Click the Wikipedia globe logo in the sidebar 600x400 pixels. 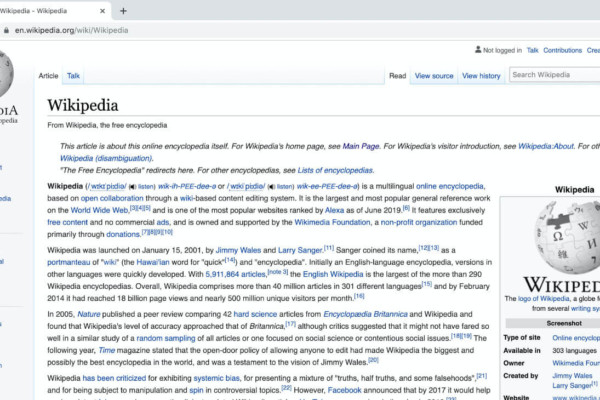click(8, 78)
